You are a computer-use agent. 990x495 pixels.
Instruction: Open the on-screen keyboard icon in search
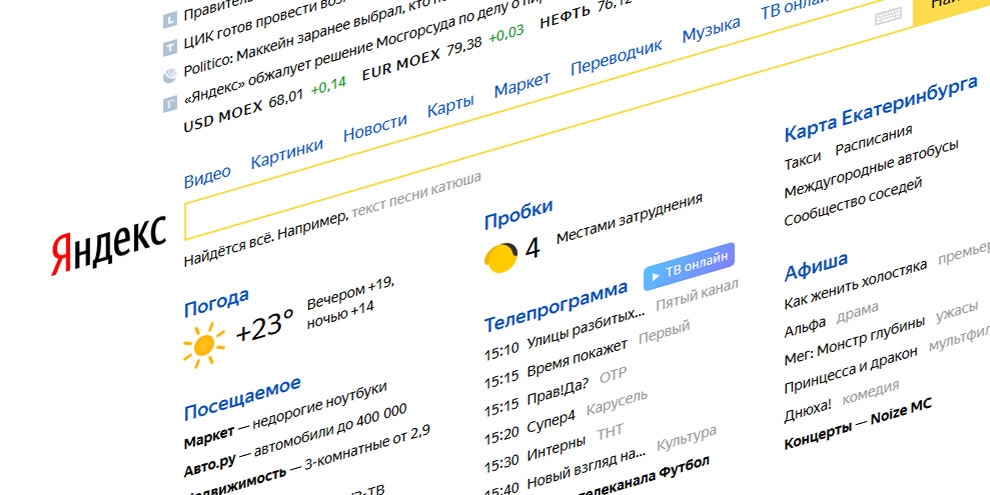click(x=888, y=17)
